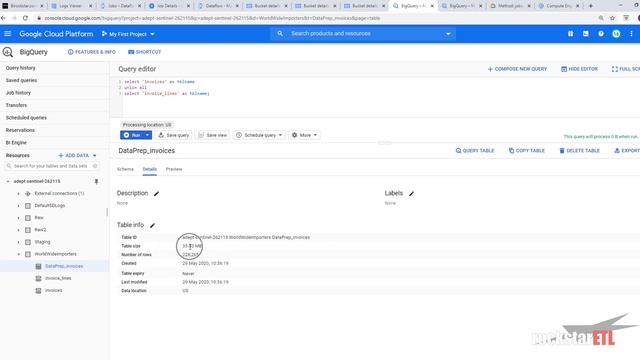This screenshot has height=360, width=640.
Task: Click QUERY TABLE
Action: pos(475,151)
